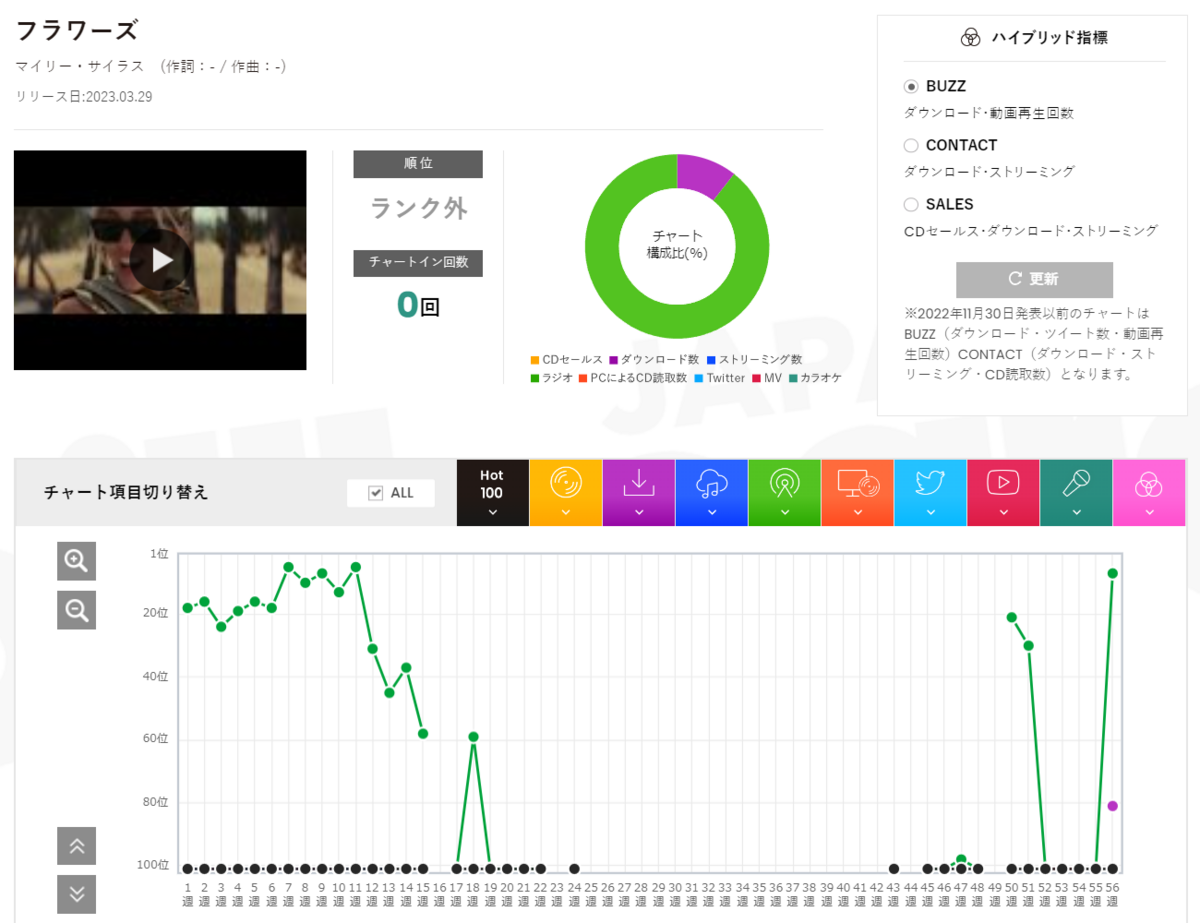
Task: Click the radio data point at week 56
Action: tap(1112, 573)
